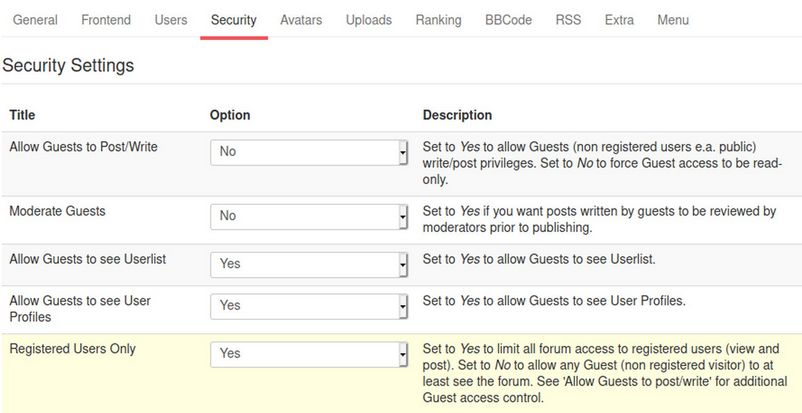Switch to the Extra tab
This screenshot has height=413, width=802.
(x=619, y=20)
